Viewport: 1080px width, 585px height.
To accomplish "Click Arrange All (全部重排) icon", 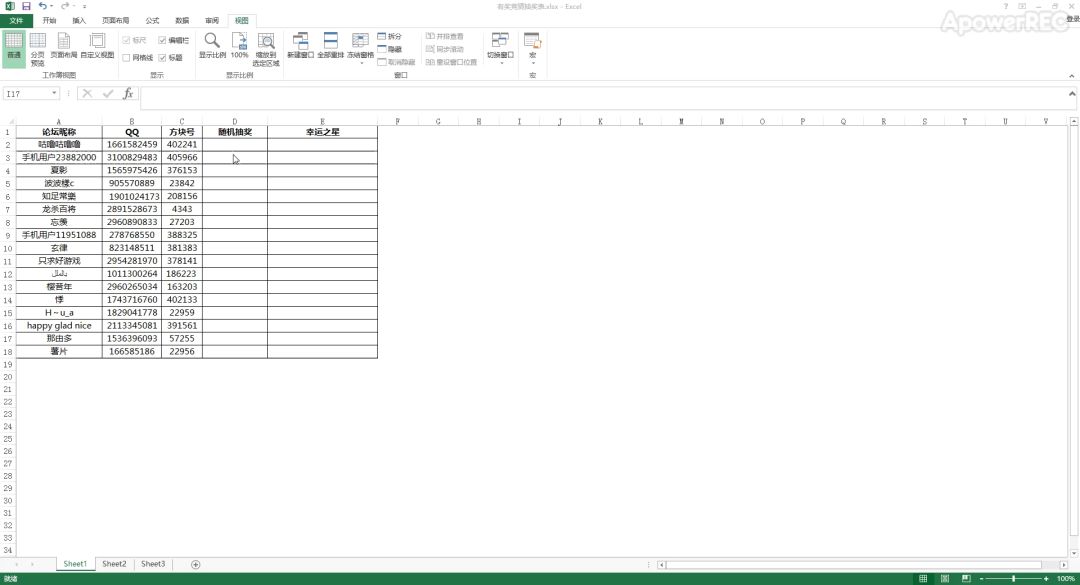I will coord(331,45).
